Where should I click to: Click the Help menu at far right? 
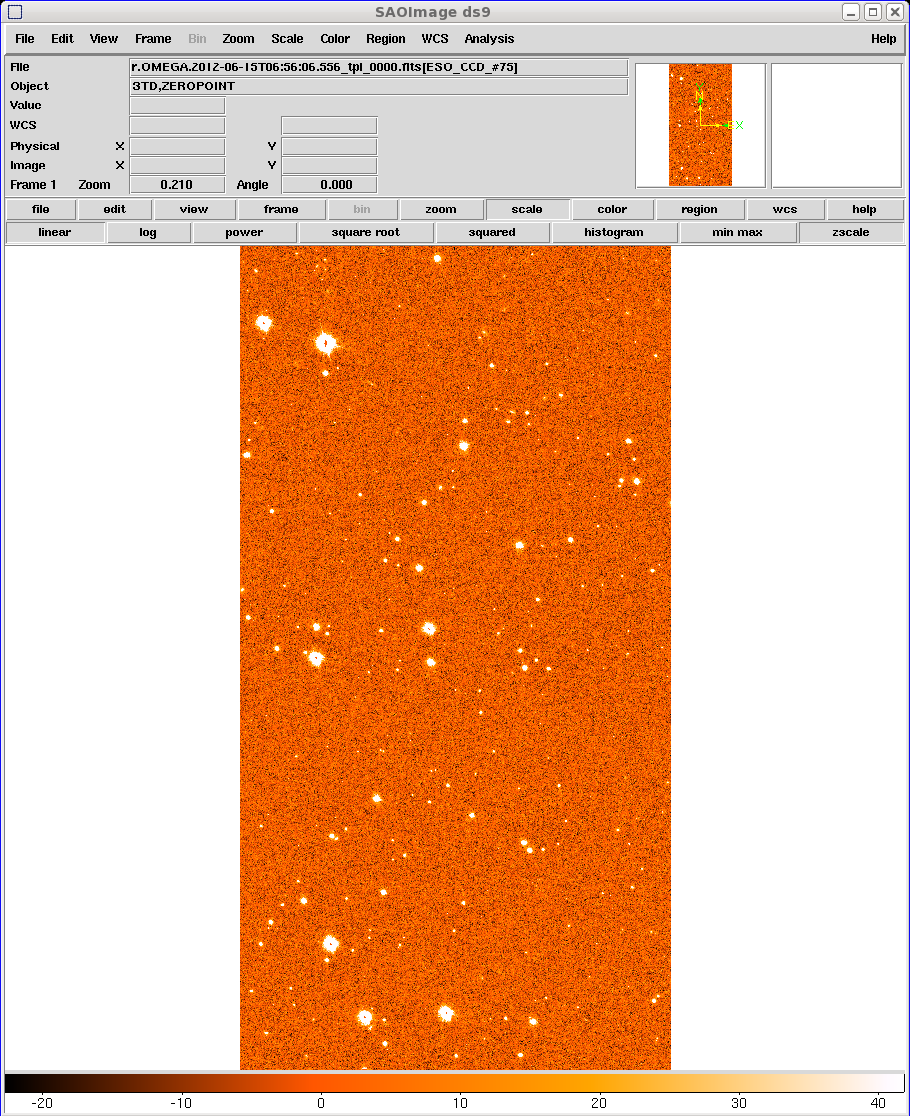click(883, 39)
